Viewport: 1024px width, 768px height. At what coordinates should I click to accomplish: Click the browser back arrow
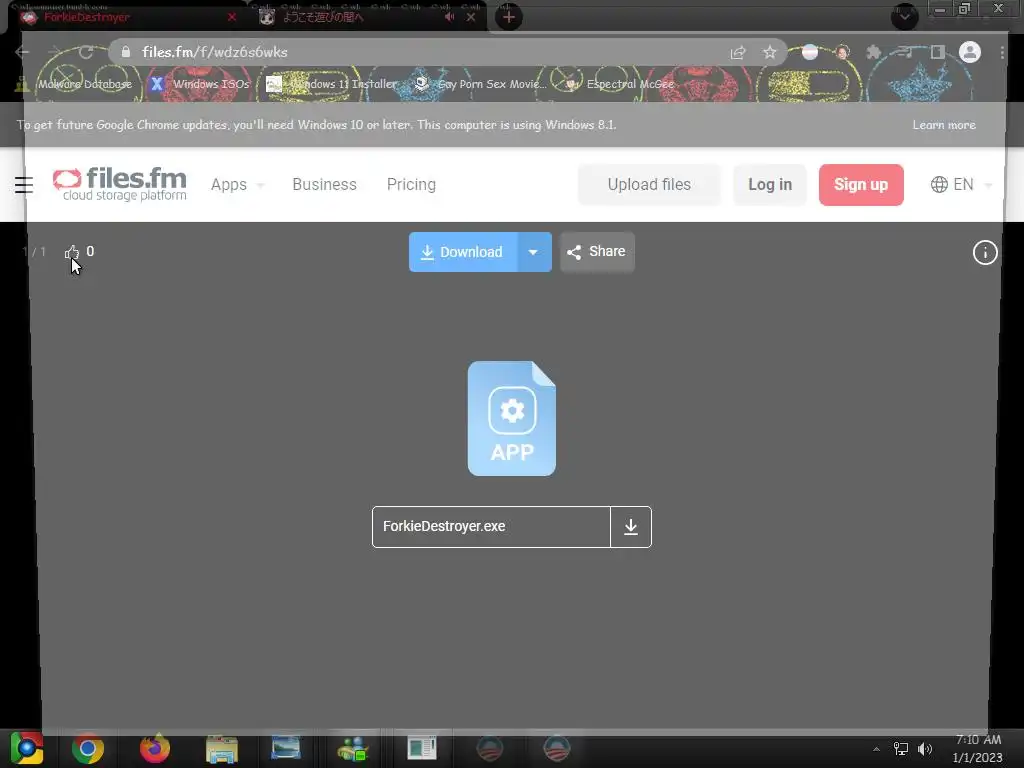point(22,52)
